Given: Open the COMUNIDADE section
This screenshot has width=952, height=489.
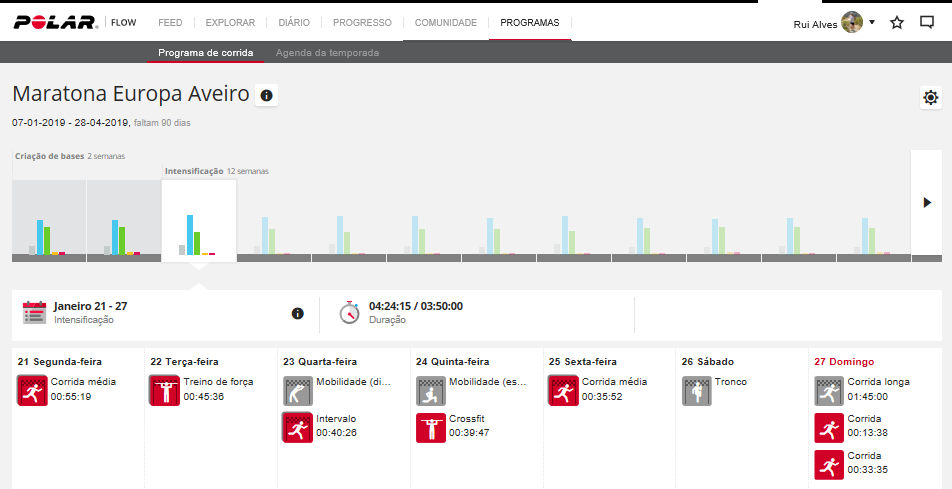Looking at the screenshot, I should pos(445,22).
